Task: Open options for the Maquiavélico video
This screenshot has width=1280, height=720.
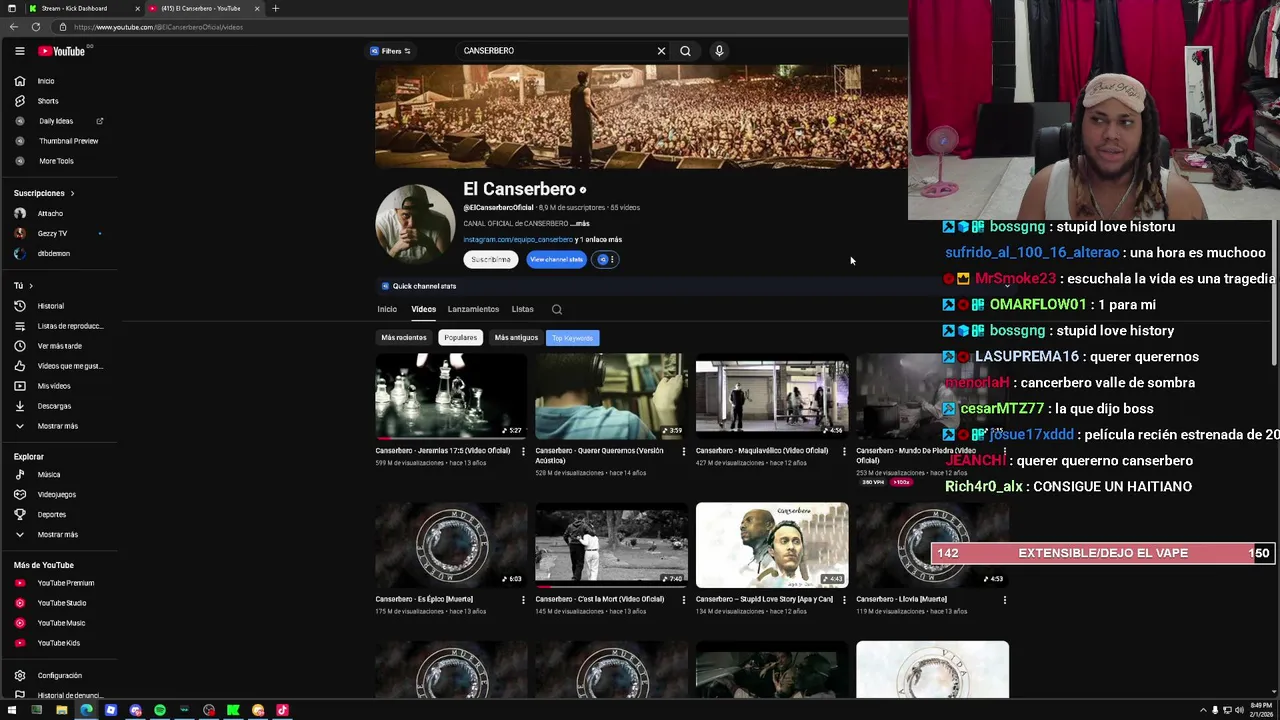Action: tap(844, 452)
